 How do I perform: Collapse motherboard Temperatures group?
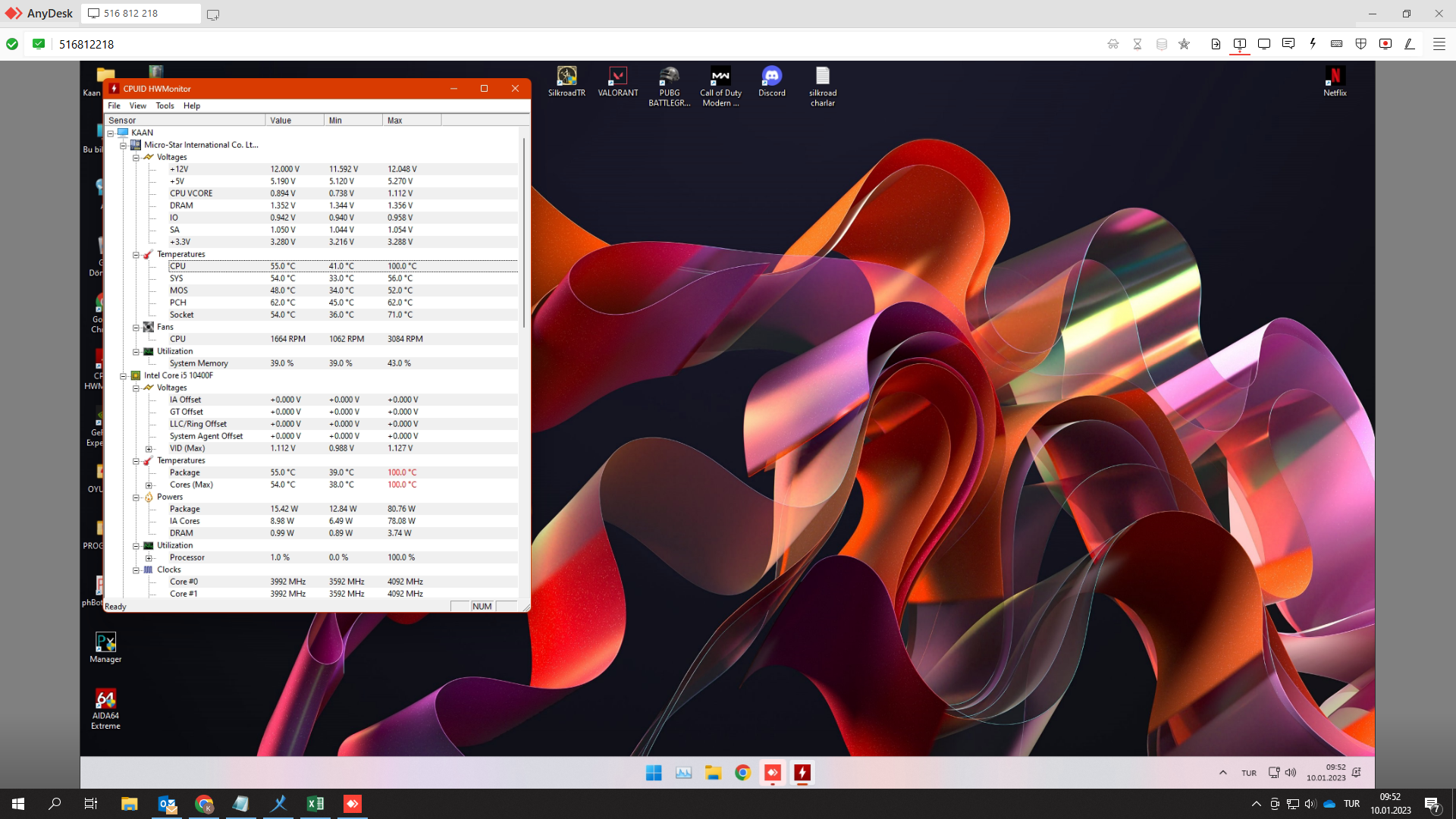(x=136, y=254)
